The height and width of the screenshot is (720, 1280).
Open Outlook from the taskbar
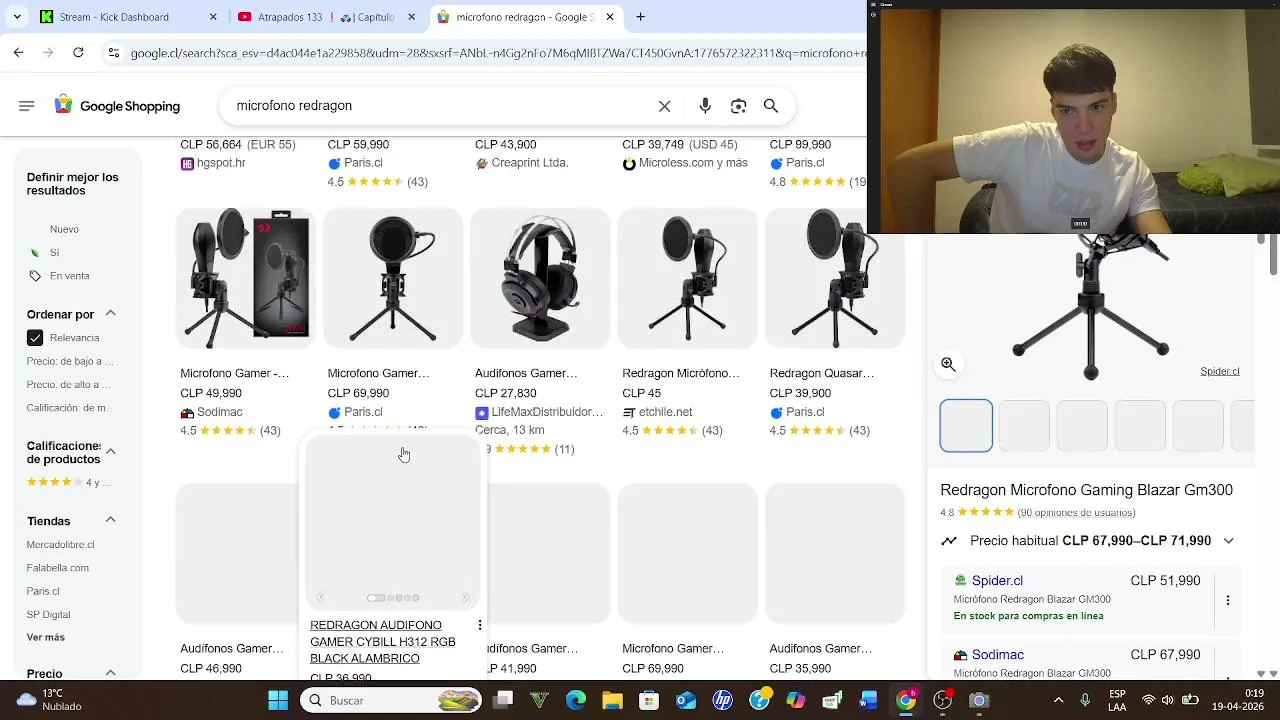(686, 700)
